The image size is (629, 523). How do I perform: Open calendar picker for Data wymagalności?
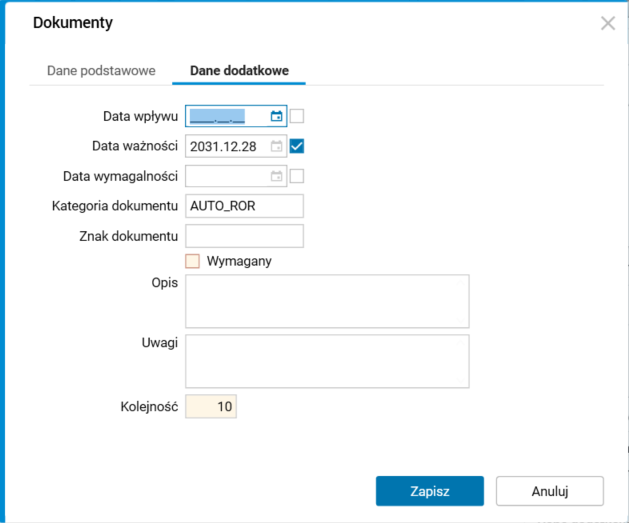pos(277,176)
